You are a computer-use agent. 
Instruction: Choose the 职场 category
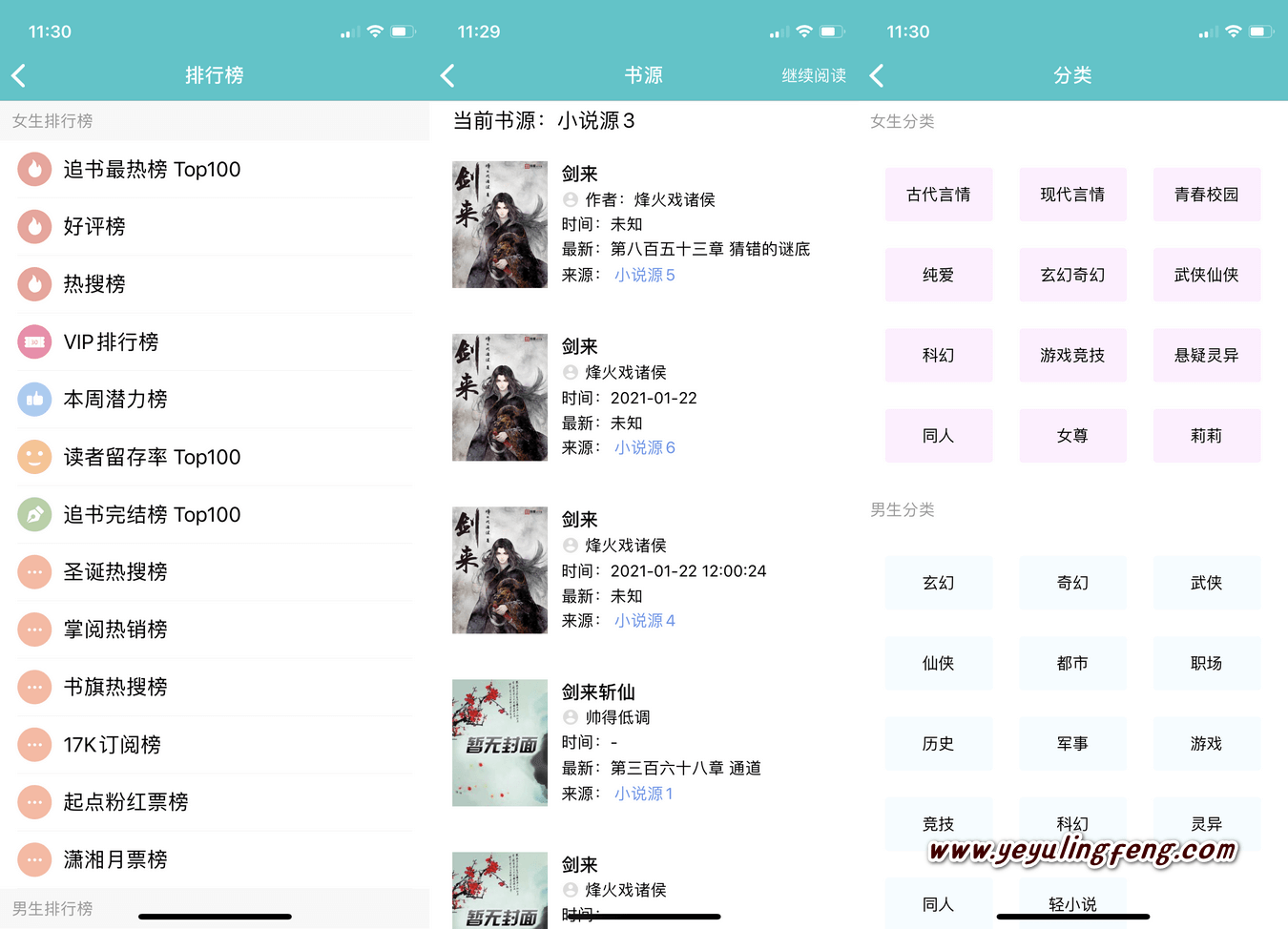[1207, 663]
